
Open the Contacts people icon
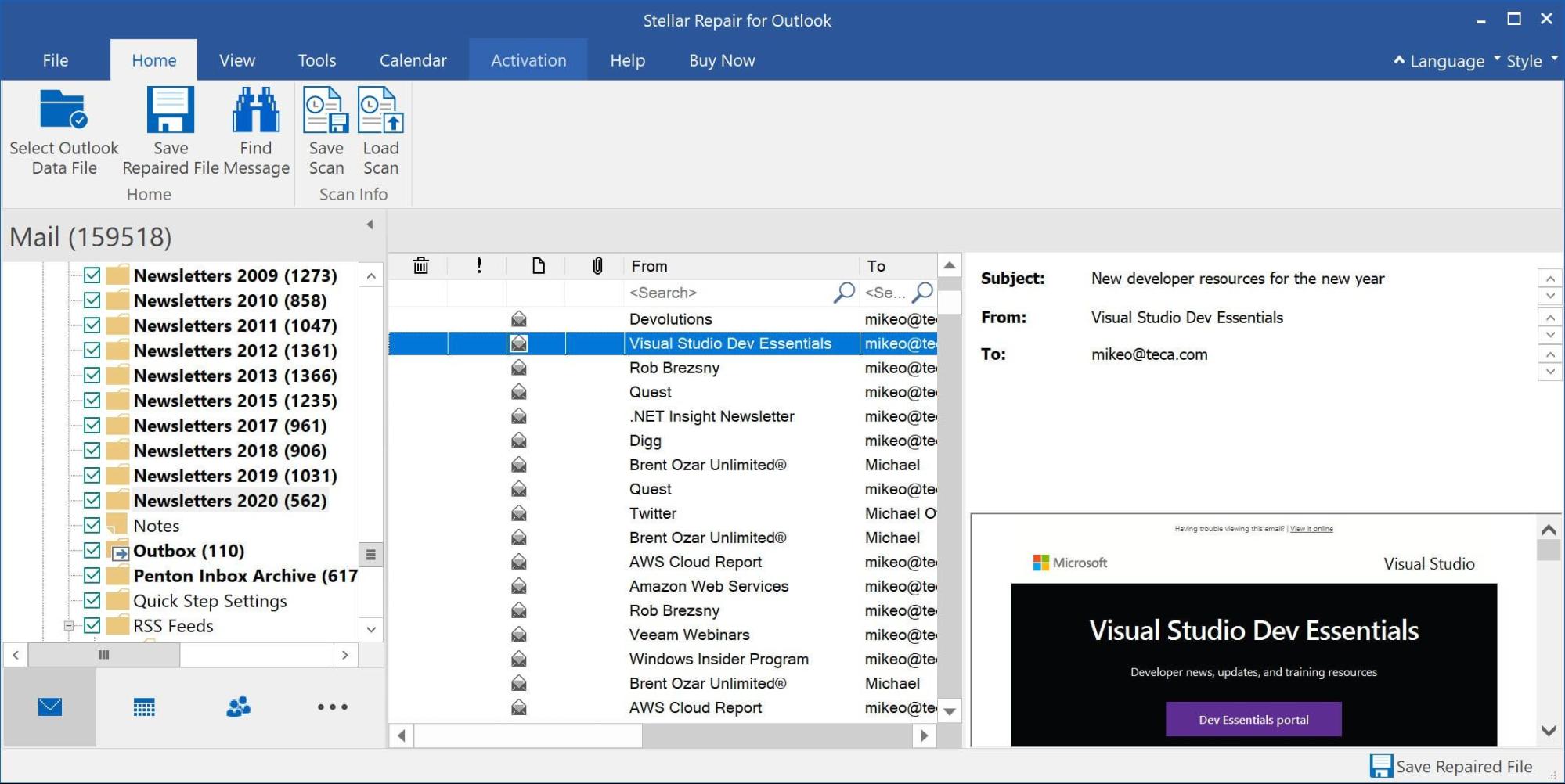click(238, 707)
